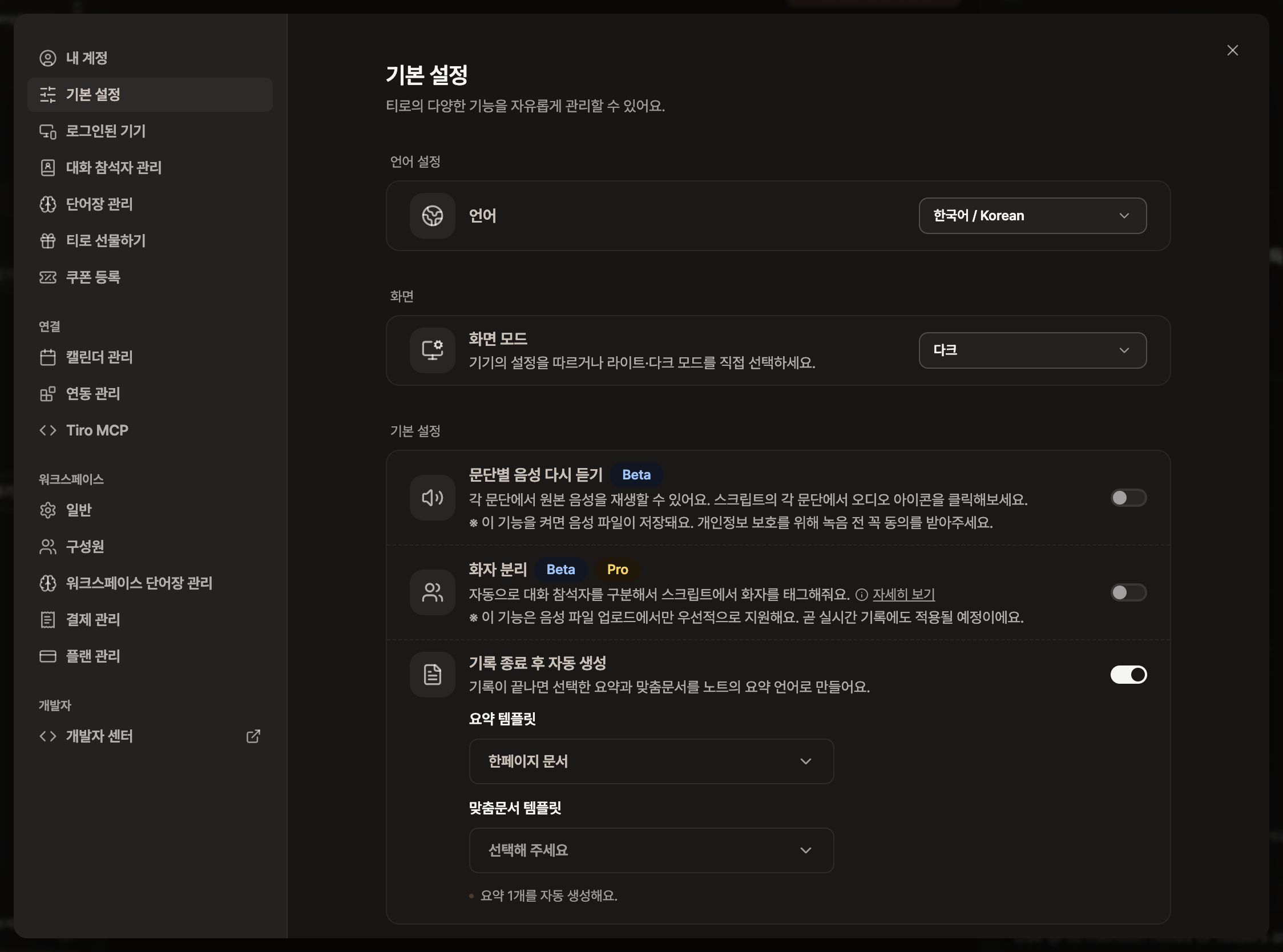
Task: Click the Tiro MCP code icon
Action: pyautogui.click(x=48, y=430)
